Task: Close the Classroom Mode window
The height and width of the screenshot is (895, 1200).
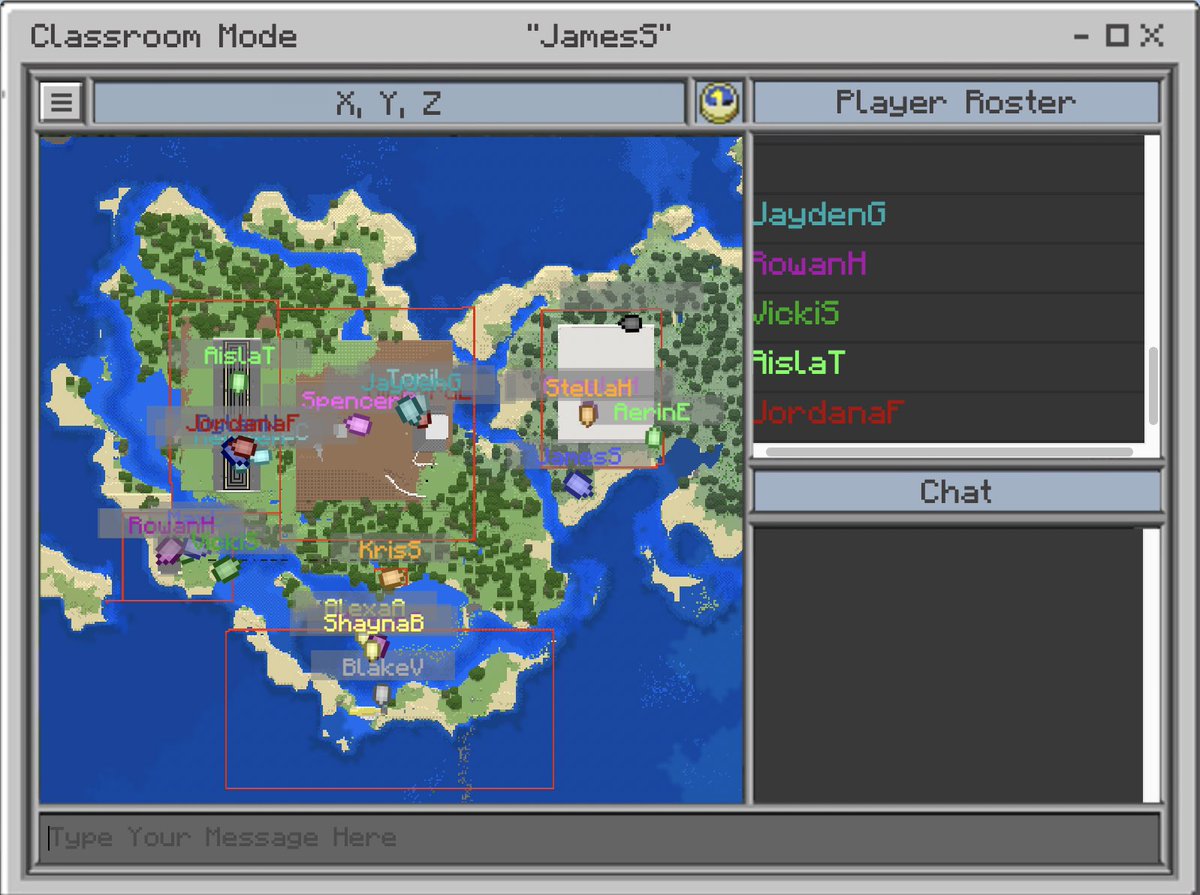Action: click(x=1152, y=37)
